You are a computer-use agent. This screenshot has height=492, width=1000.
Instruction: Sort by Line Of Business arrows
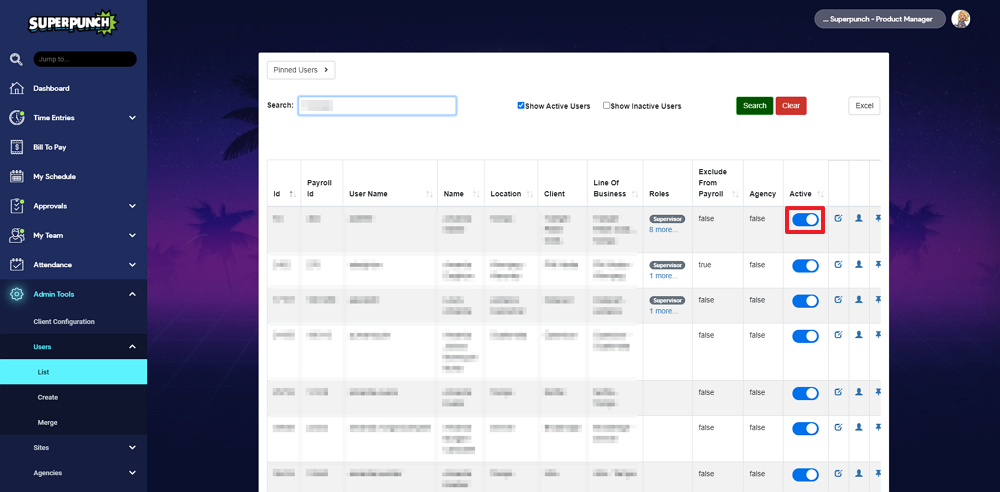point(636,194)
